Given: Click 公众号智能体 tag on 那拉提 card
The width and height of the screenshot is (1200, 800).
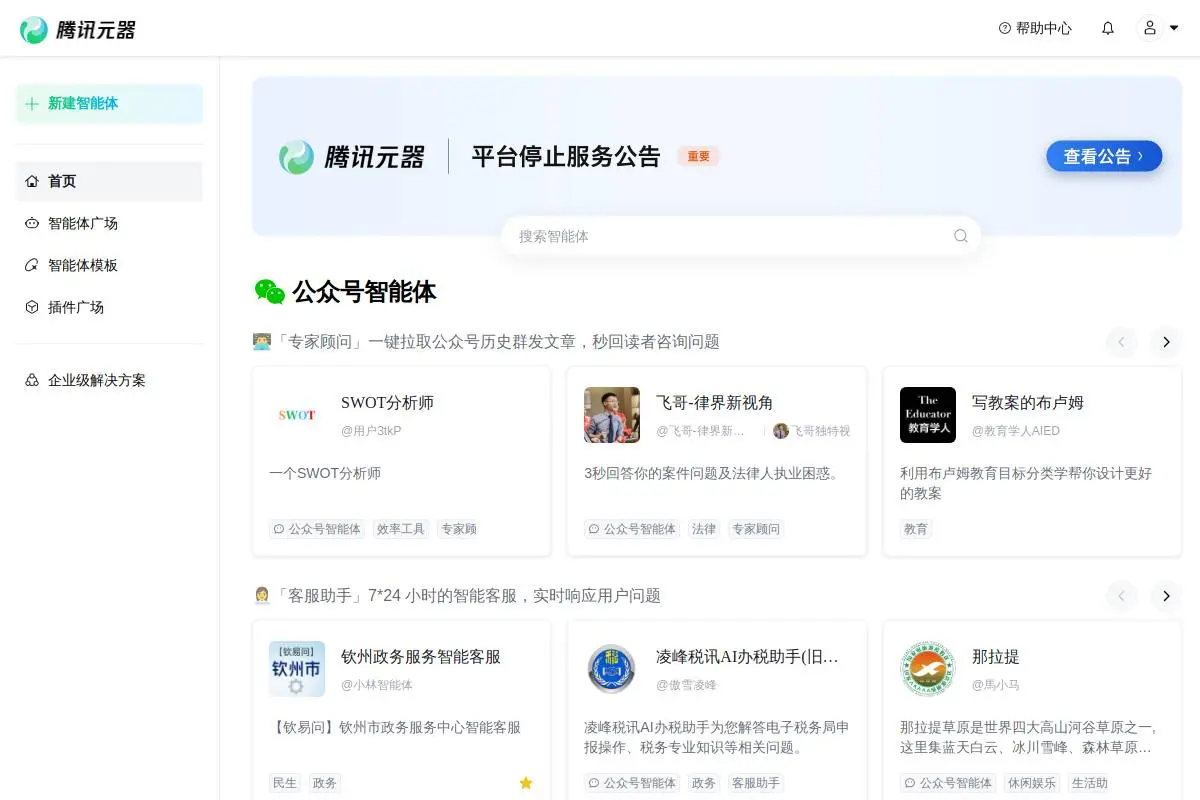Looking at the screenshot, I should pyautogui.click(x=948, y=783).
